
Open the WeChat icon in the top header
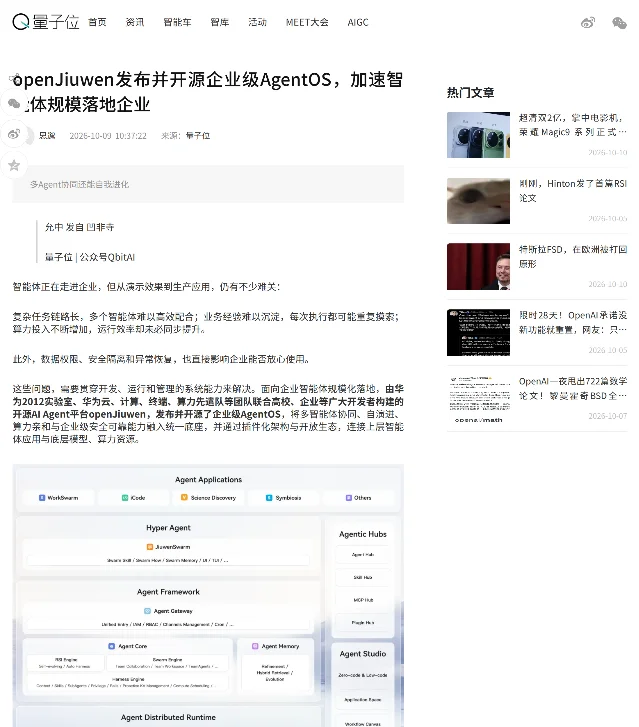click(x=619, y=22)
